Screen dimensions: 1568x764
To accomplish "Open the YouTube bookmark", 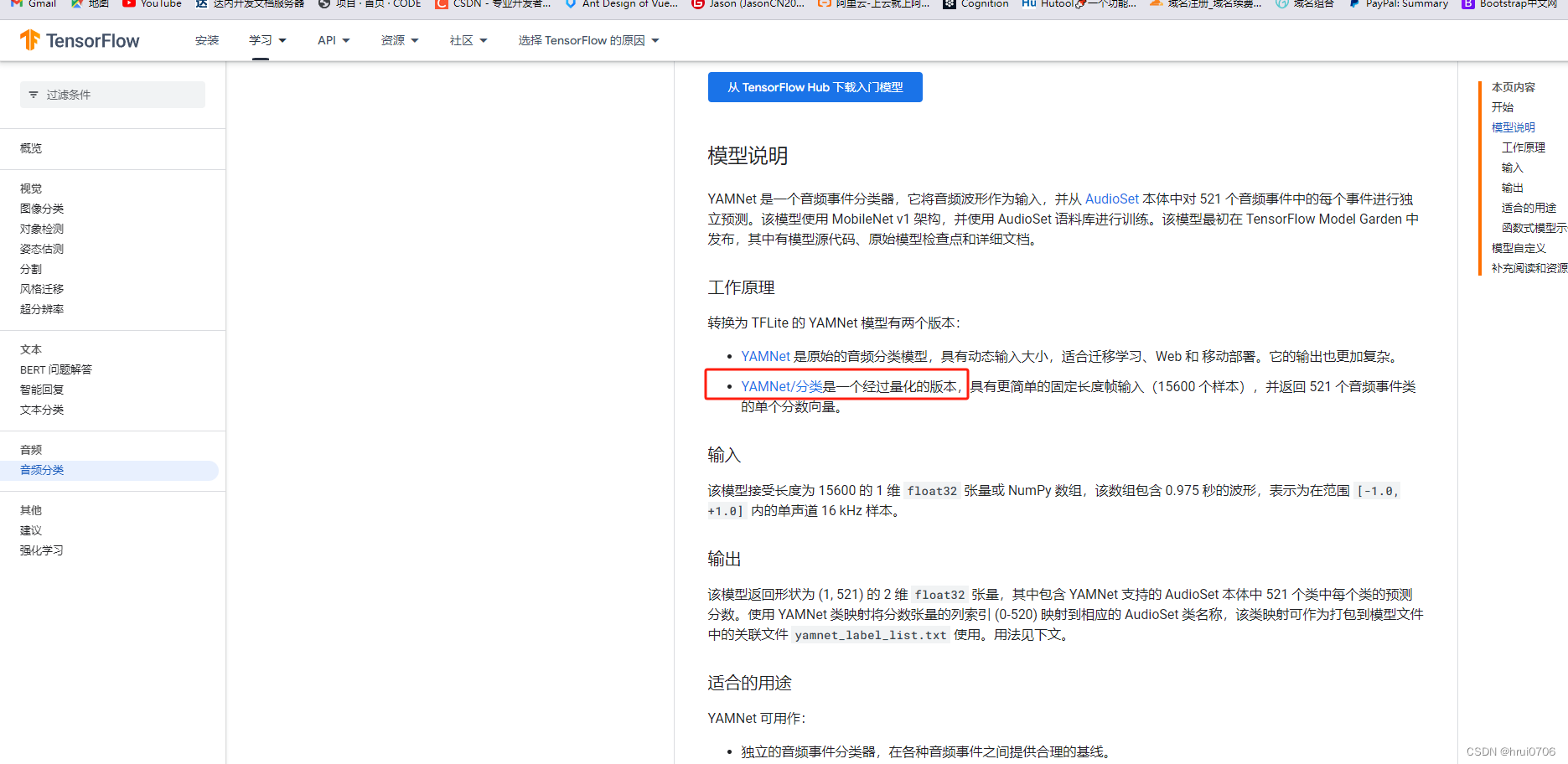I will coord(152,4).
